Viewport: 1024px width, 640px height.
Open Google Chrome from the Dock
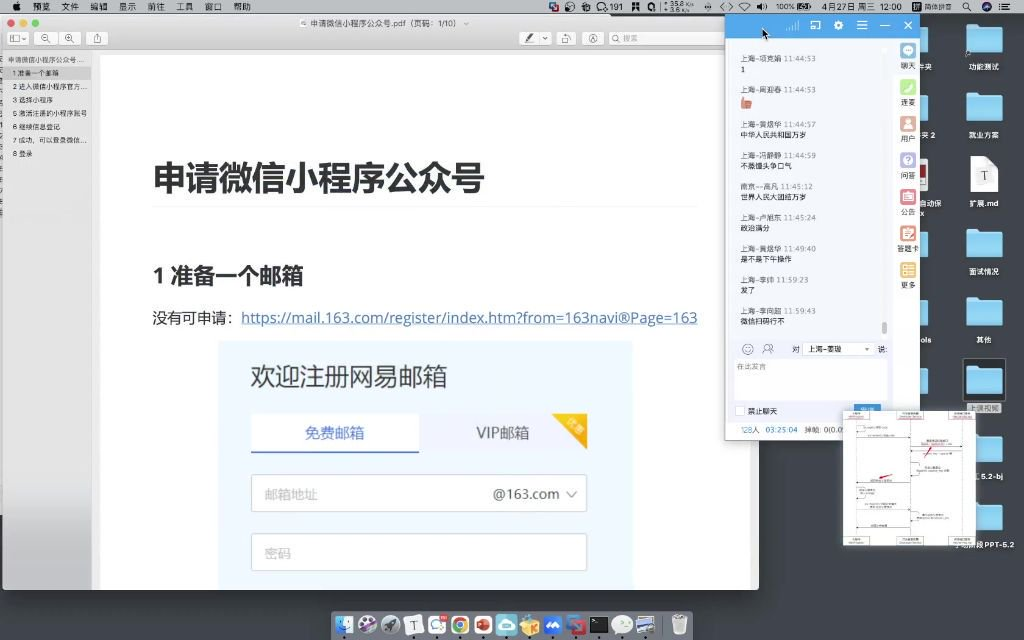point(460,625)
